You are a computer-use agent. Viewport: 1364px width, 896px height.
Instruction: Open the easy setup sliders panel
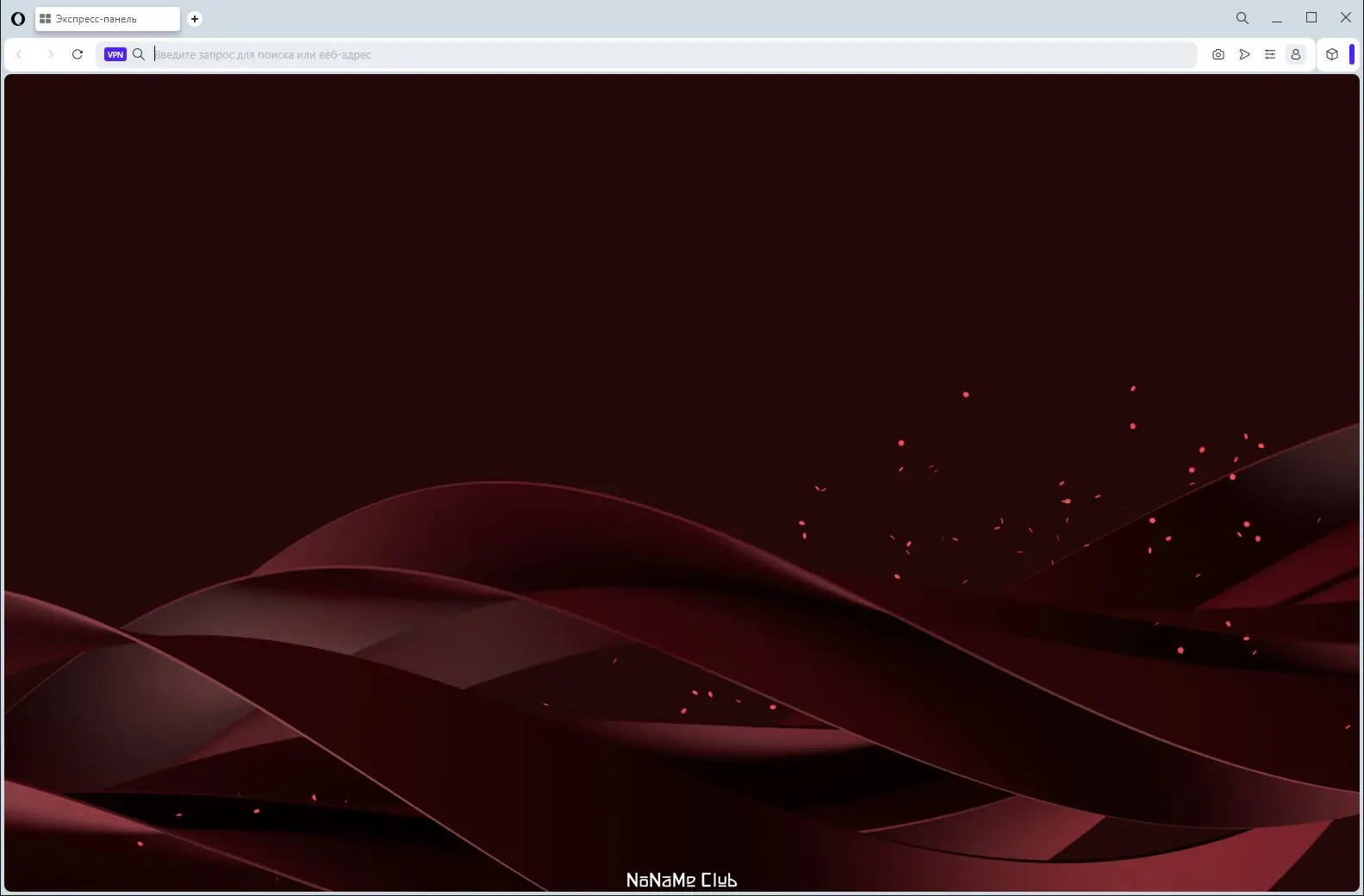pos(1270,54)
